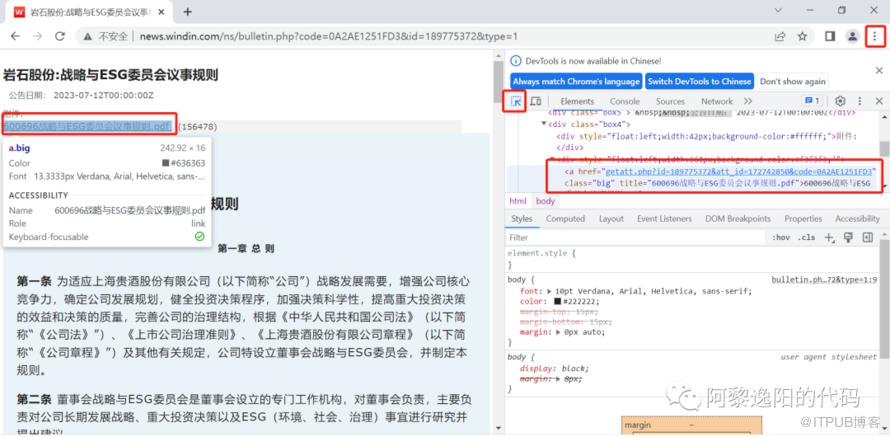This screenshot has width=890, height=437.
Task: Share this page icon in address bar
Action: [780, 36]
